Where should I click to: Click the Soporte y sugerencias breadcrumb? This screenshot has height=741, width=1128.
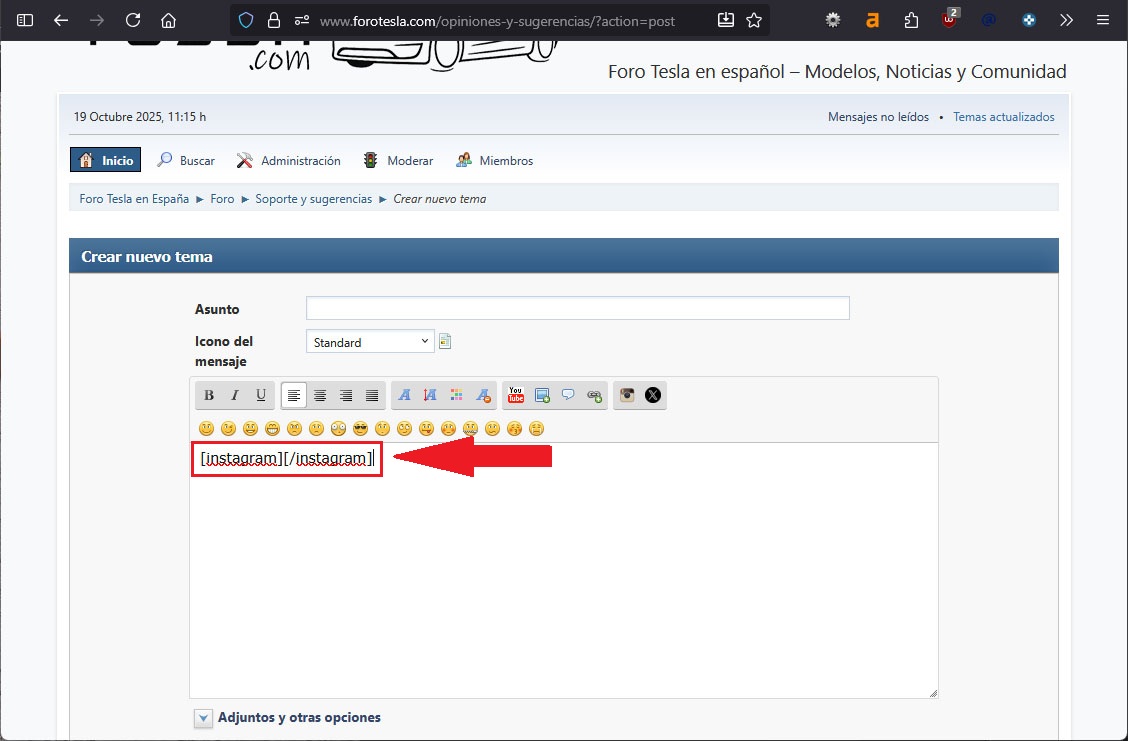pos(313,199)
